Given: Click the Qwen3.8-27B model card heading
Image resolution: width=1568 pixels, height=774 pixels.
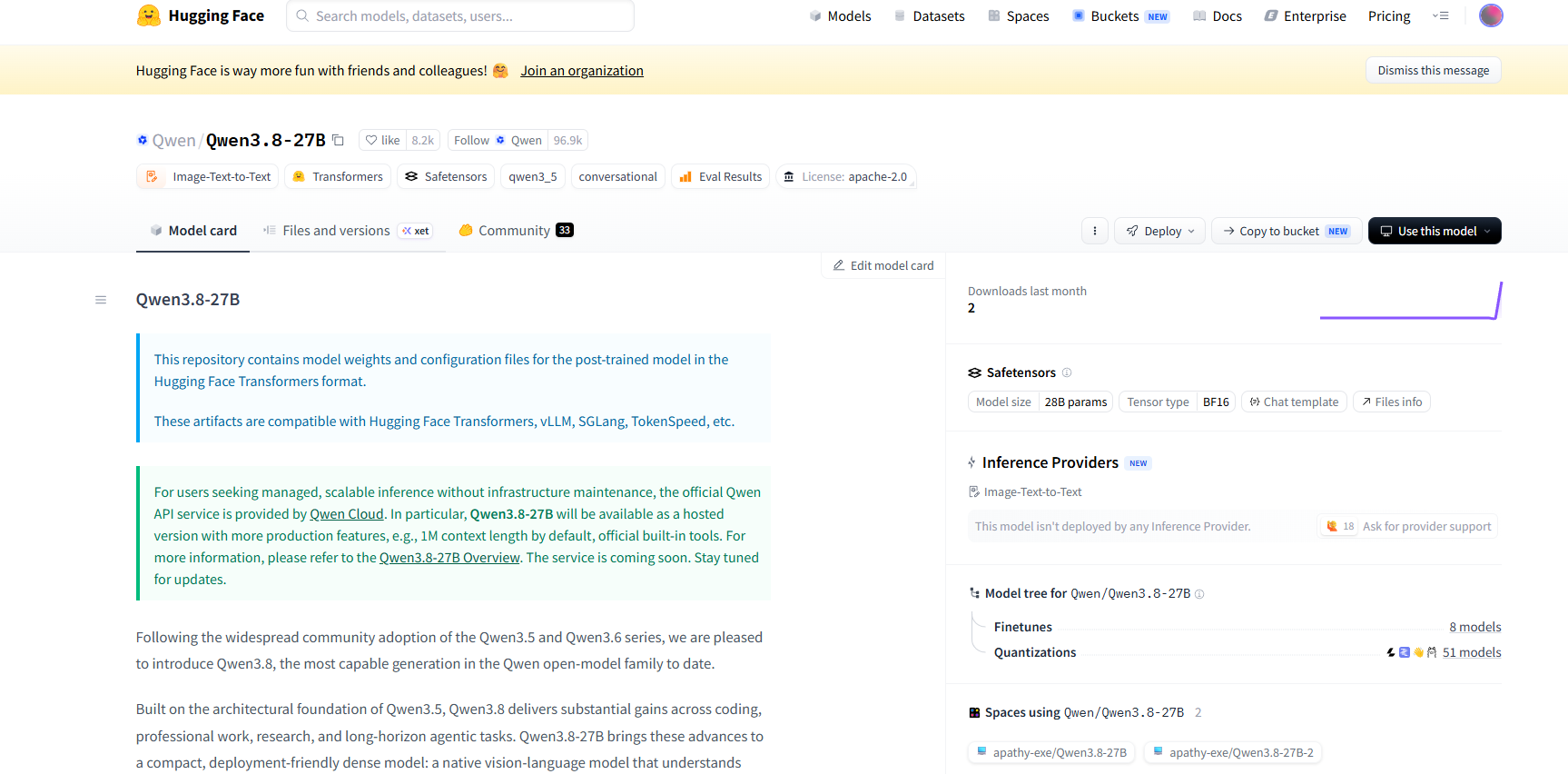Looking at the screenshot, I should [x=188, y=300].
